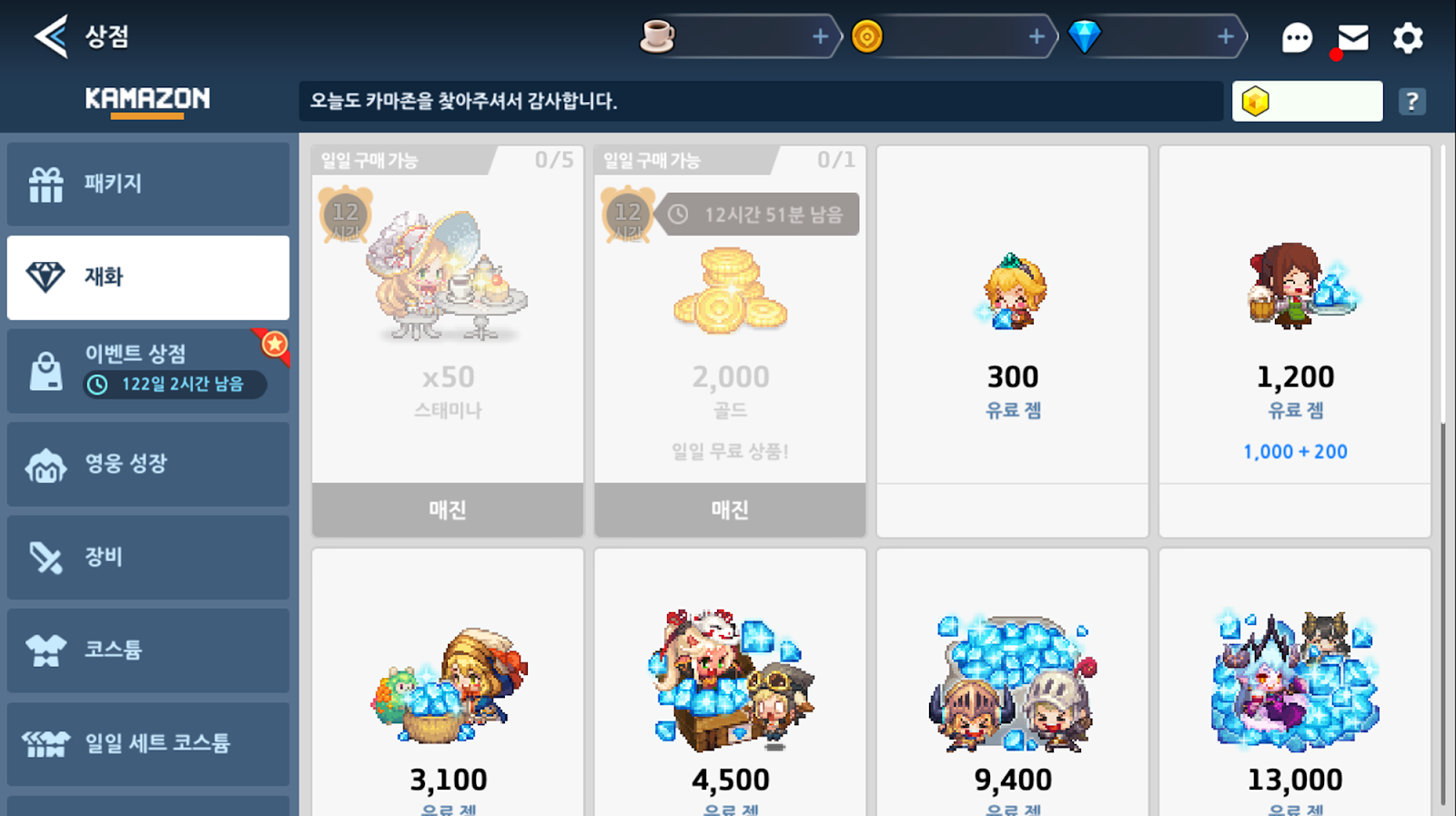Viewport: 1456px width, 816px height.
Task: Open the 장비 category
Action: coord(148,558)
